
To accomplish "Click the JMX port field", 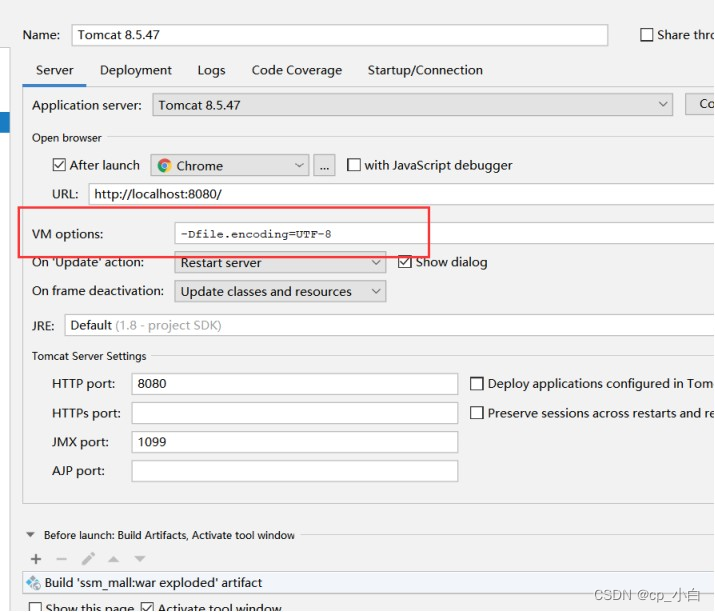I will coord(295,442).
